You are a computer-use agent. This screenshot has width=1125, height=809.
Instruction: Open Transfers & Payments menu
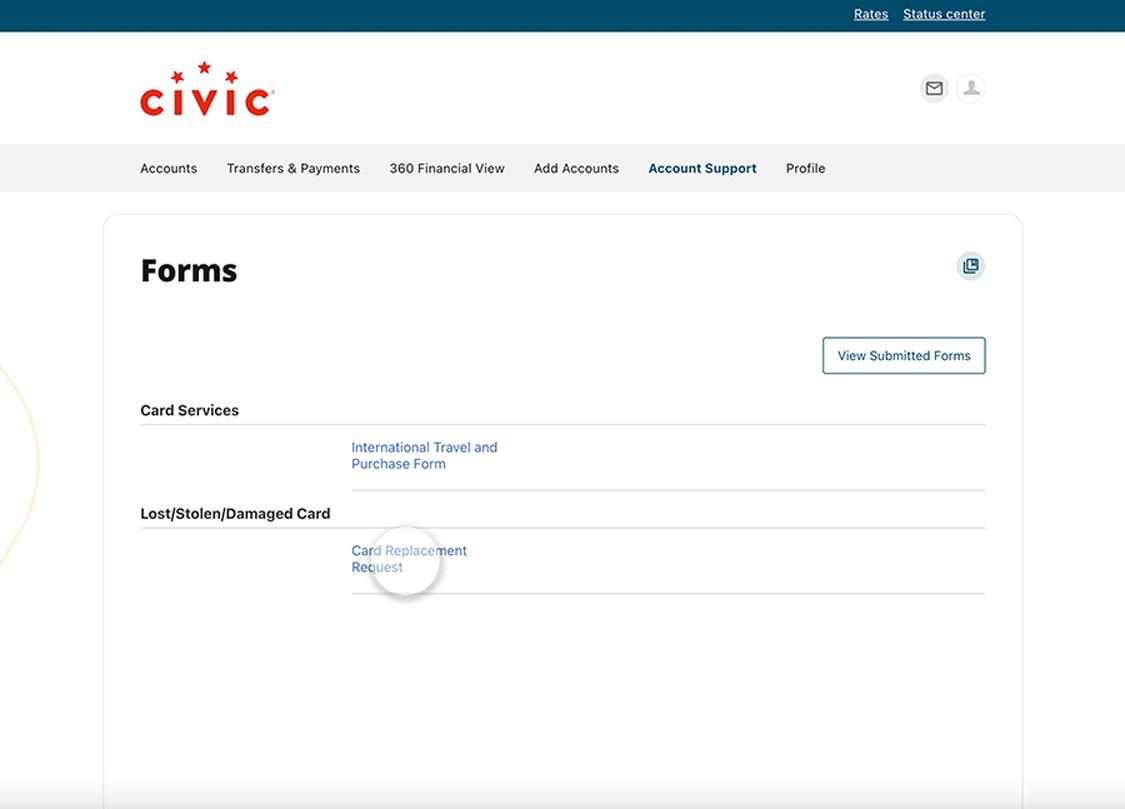(293, 168)
